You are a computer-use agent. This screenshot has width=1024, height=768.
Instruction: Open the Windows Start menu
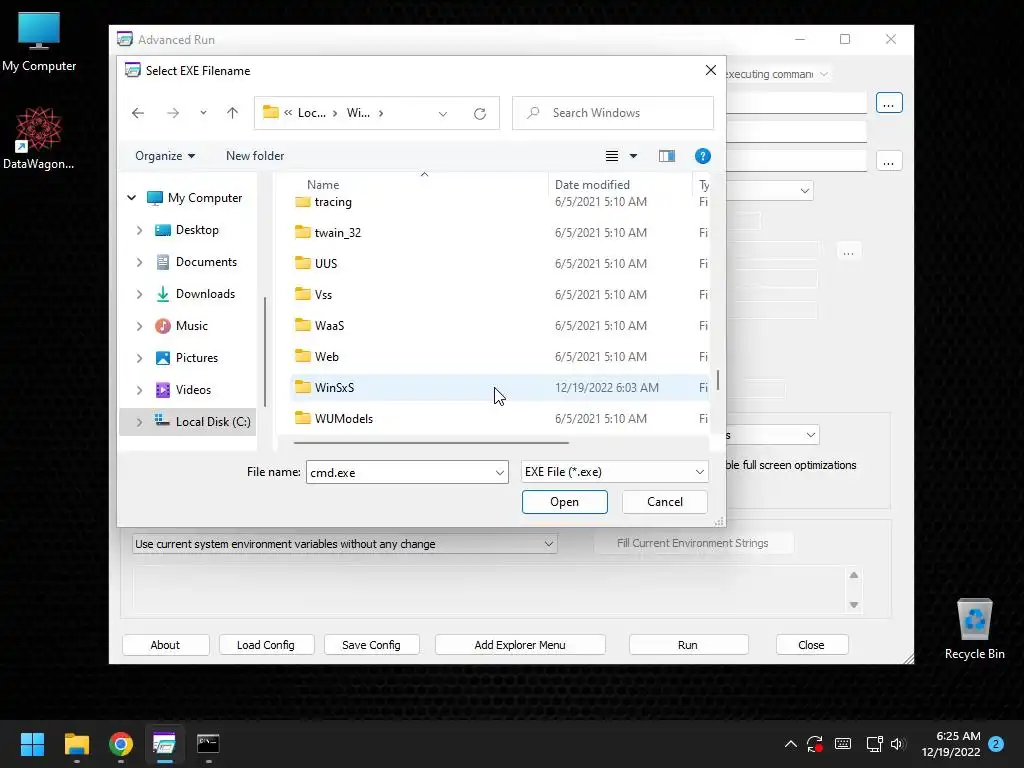32,744
